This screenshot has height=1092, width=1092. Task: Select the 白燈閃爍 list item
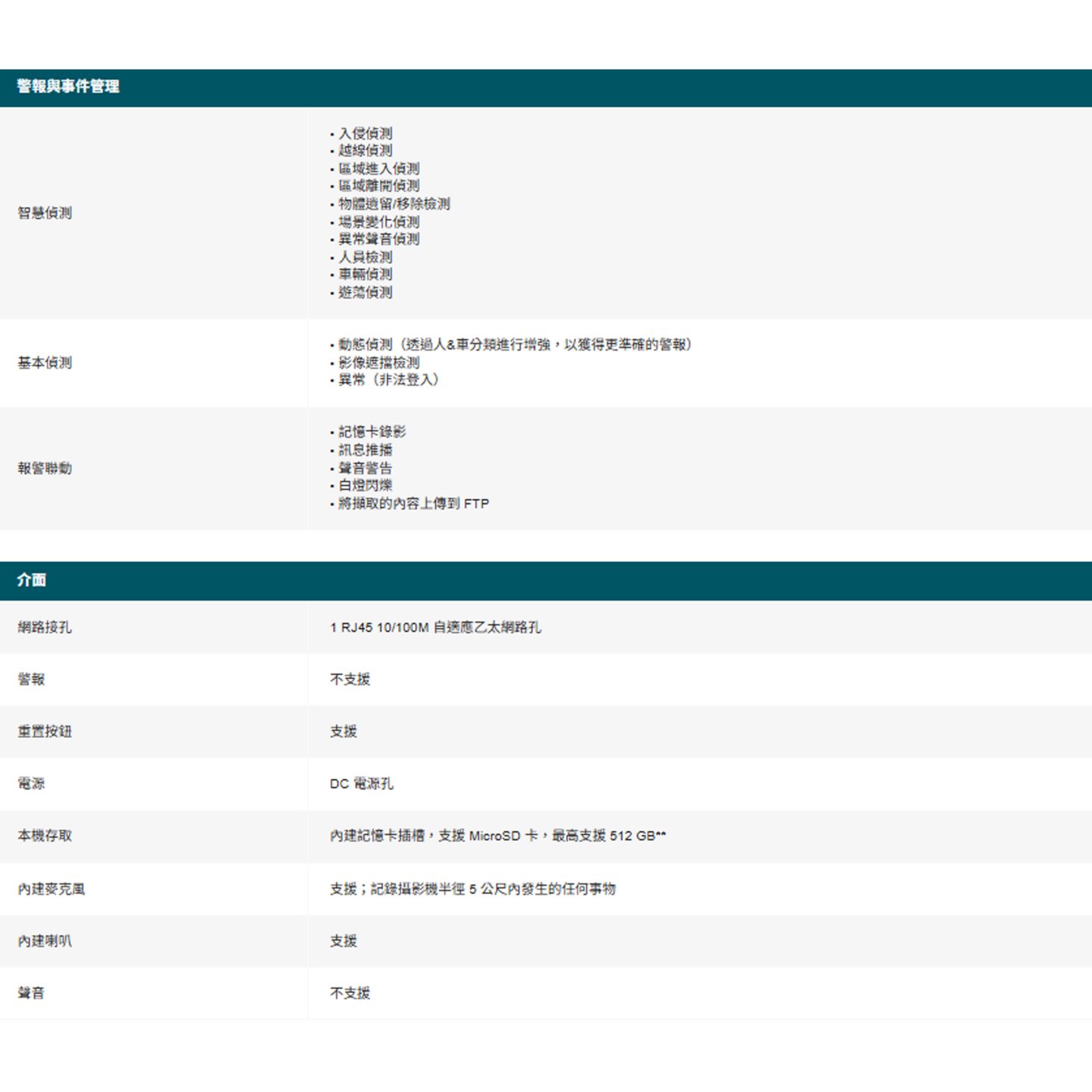click(365, 485)
